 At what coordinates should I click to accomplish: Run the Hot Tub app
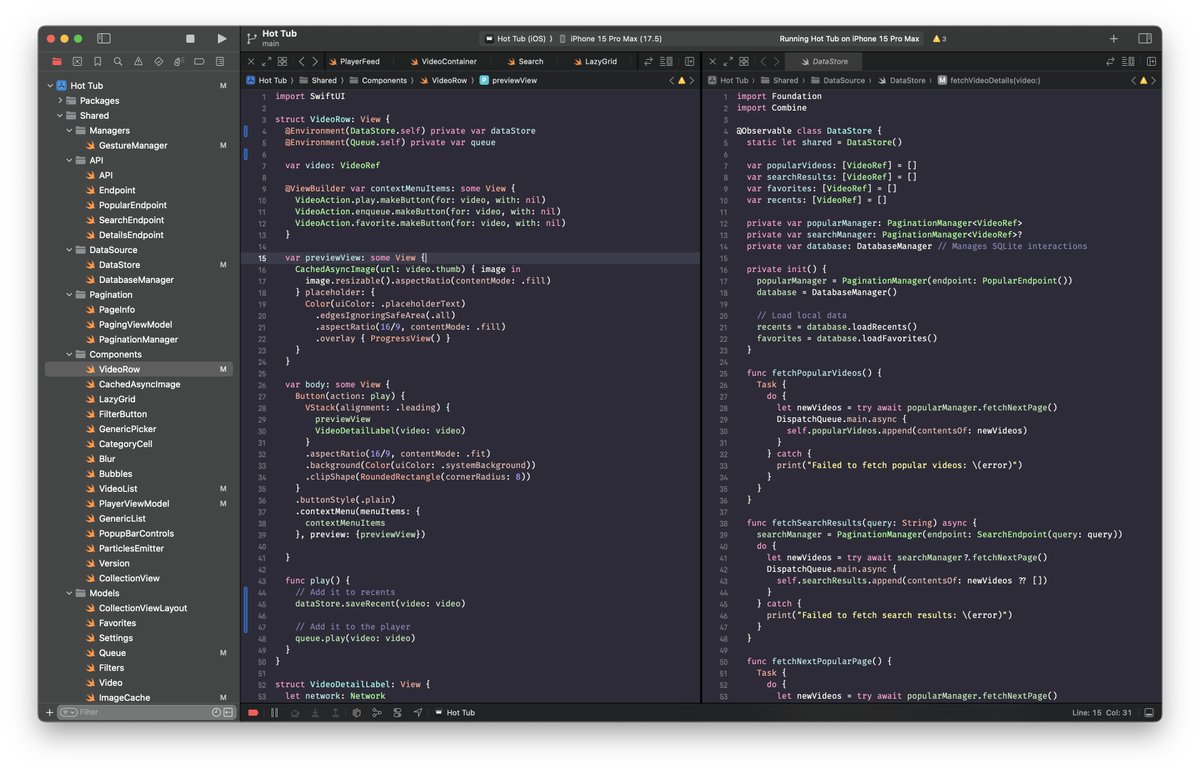(222, 38)
